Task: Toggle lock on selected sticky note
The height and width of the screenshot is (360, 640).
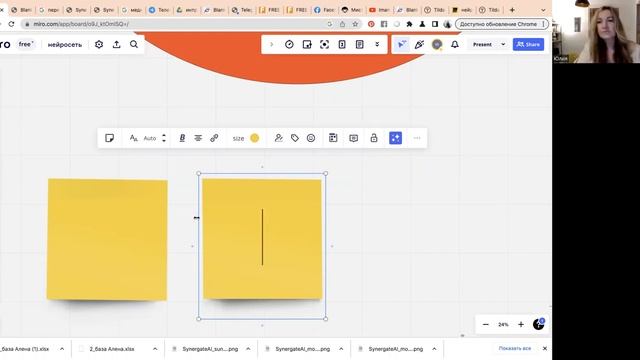Action: coord(374,138)
